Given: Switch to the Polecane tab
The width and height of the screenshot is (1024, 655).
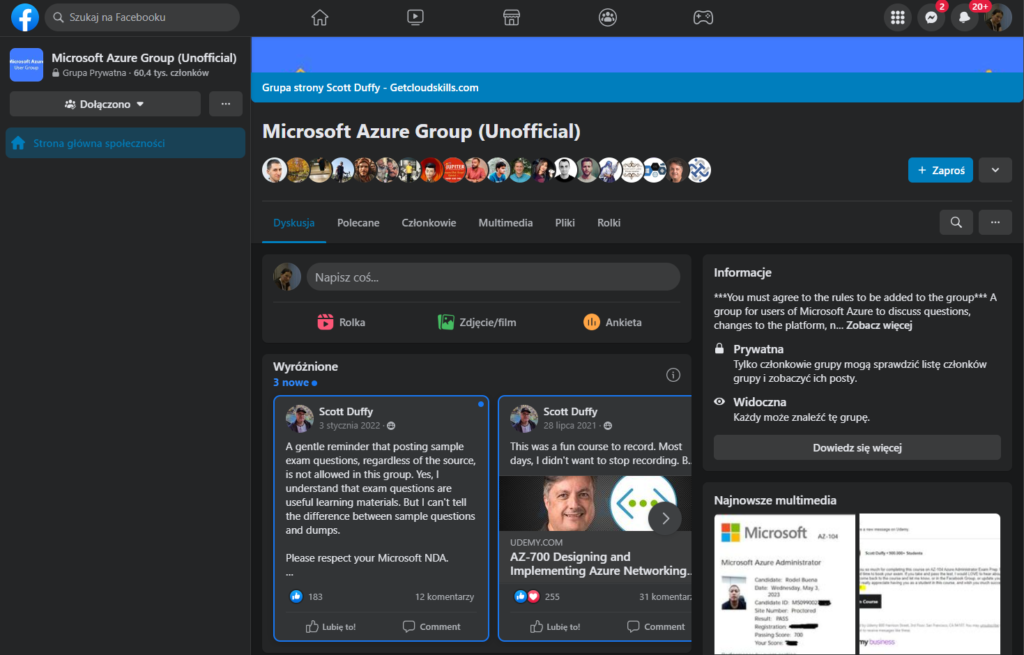Looking at the screenshot, I should (x=358, y=223).
